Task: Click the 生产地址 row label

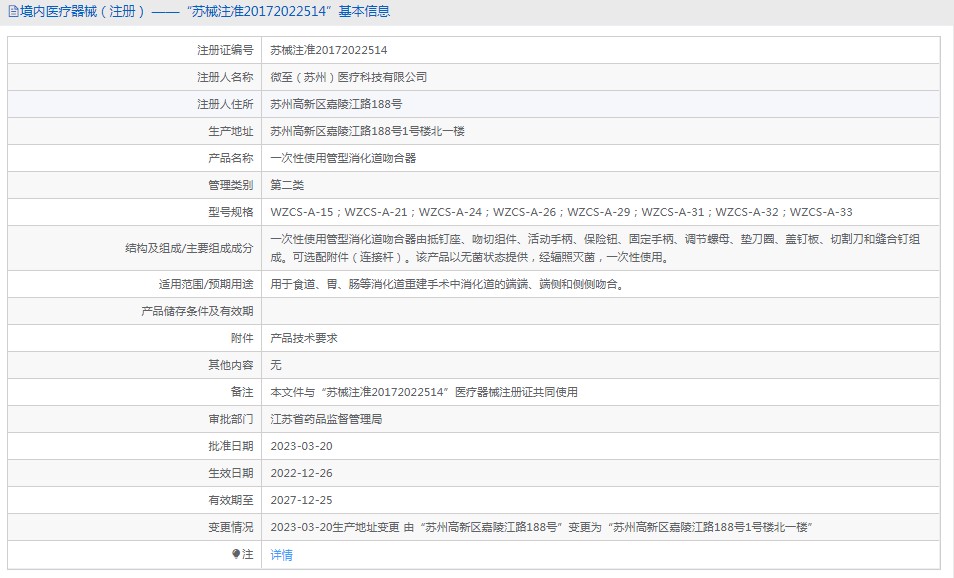Action: click(x=231, y=131)
